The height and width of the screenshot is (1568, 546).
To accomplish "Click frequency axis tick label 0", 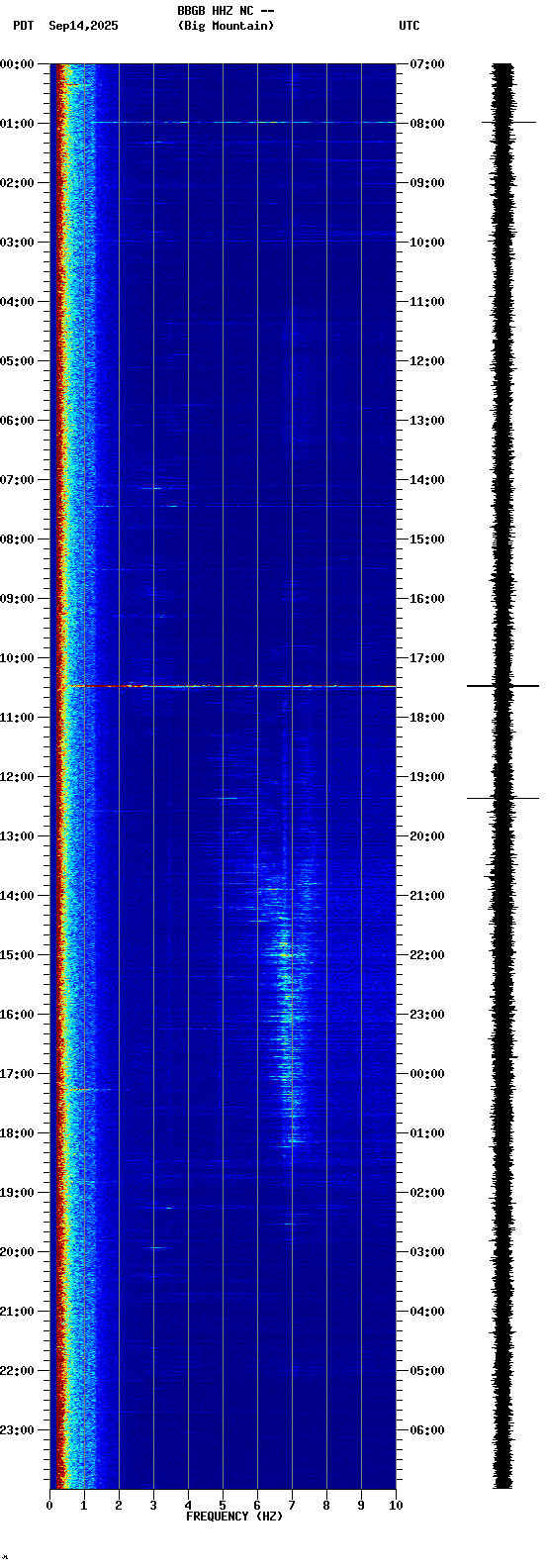I will [49, 1506].
